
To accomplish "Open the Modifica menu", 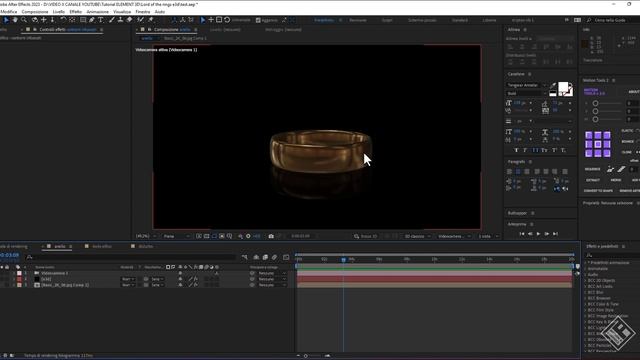I will (x=9, y=12).
